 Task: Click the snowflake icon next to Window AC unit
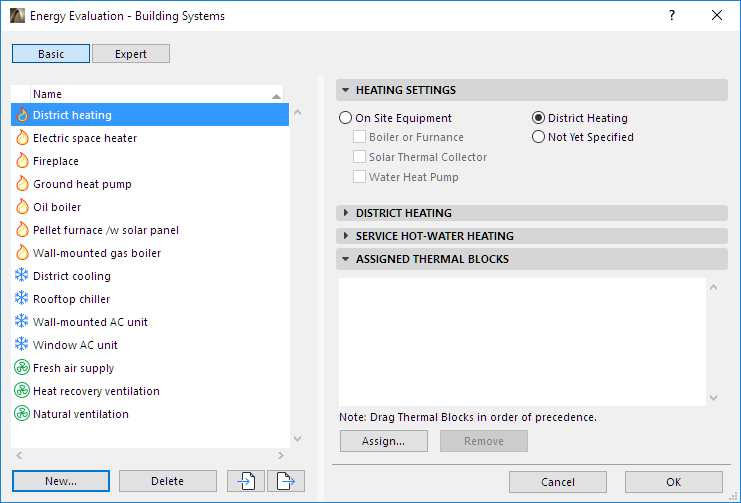click(x=22, y=344)
